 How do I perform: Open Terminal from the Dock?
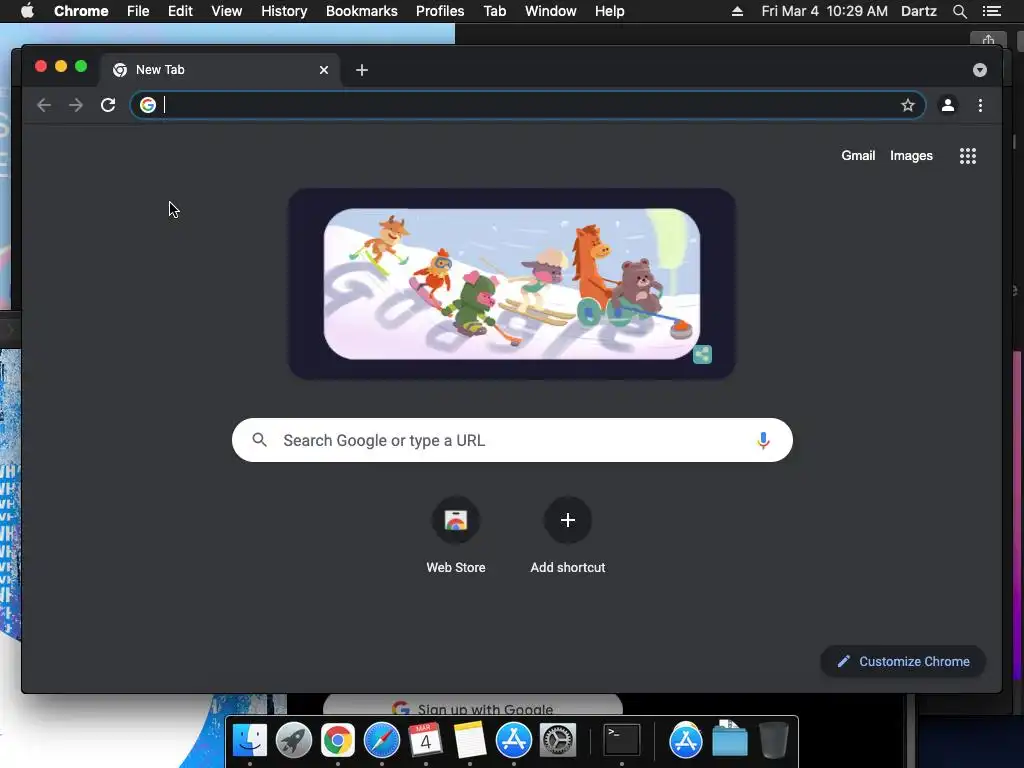point(621,740)
